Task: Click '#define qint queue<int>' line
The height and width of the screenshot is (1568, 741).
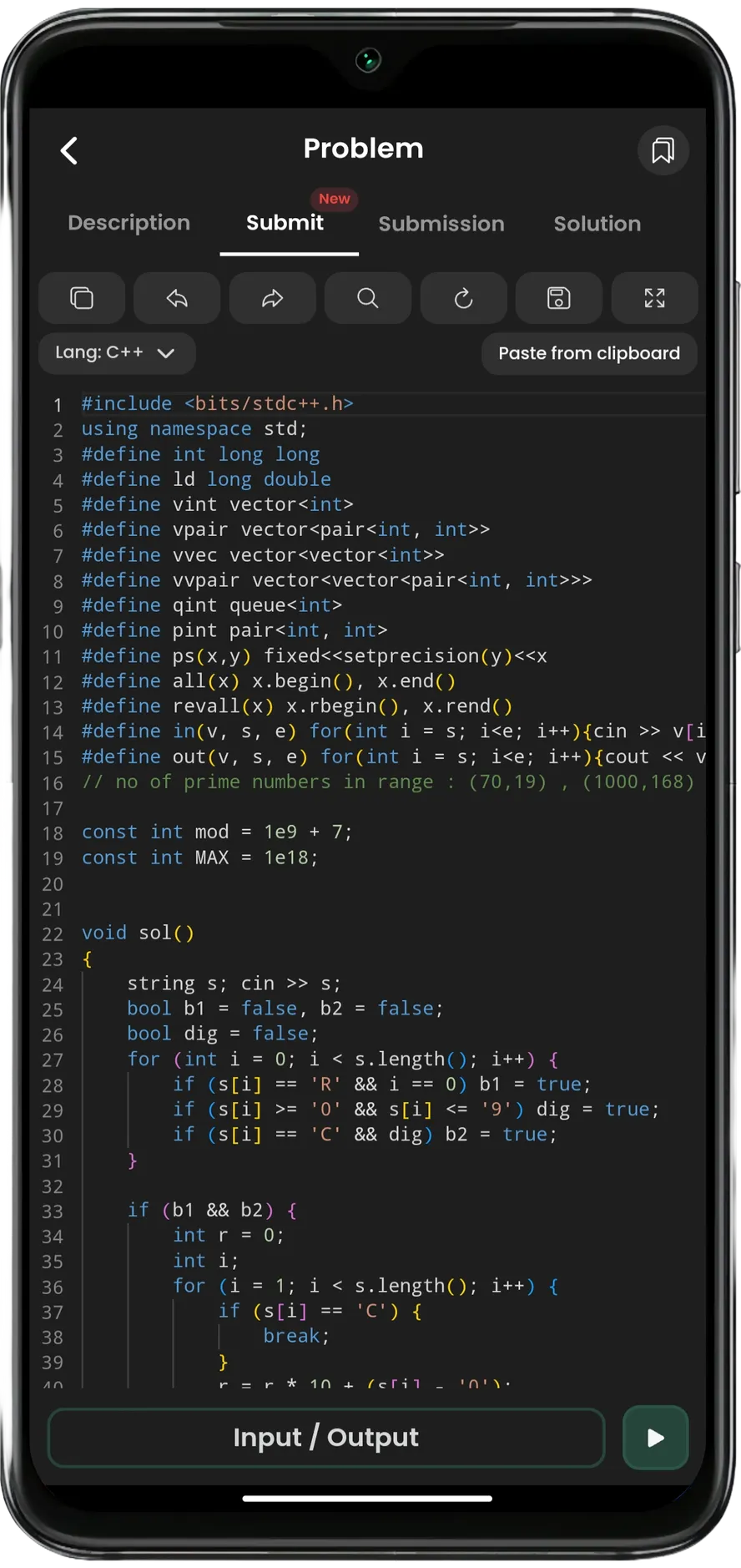Action: tap(212, 605)
